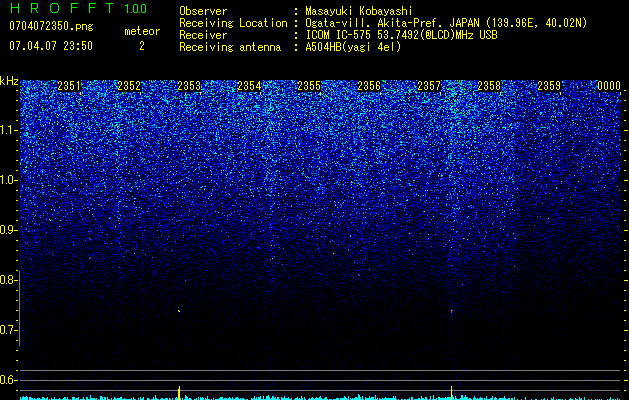Select the filename 0704072350.png
Screen dimensions: 629x400
(51, 26)
